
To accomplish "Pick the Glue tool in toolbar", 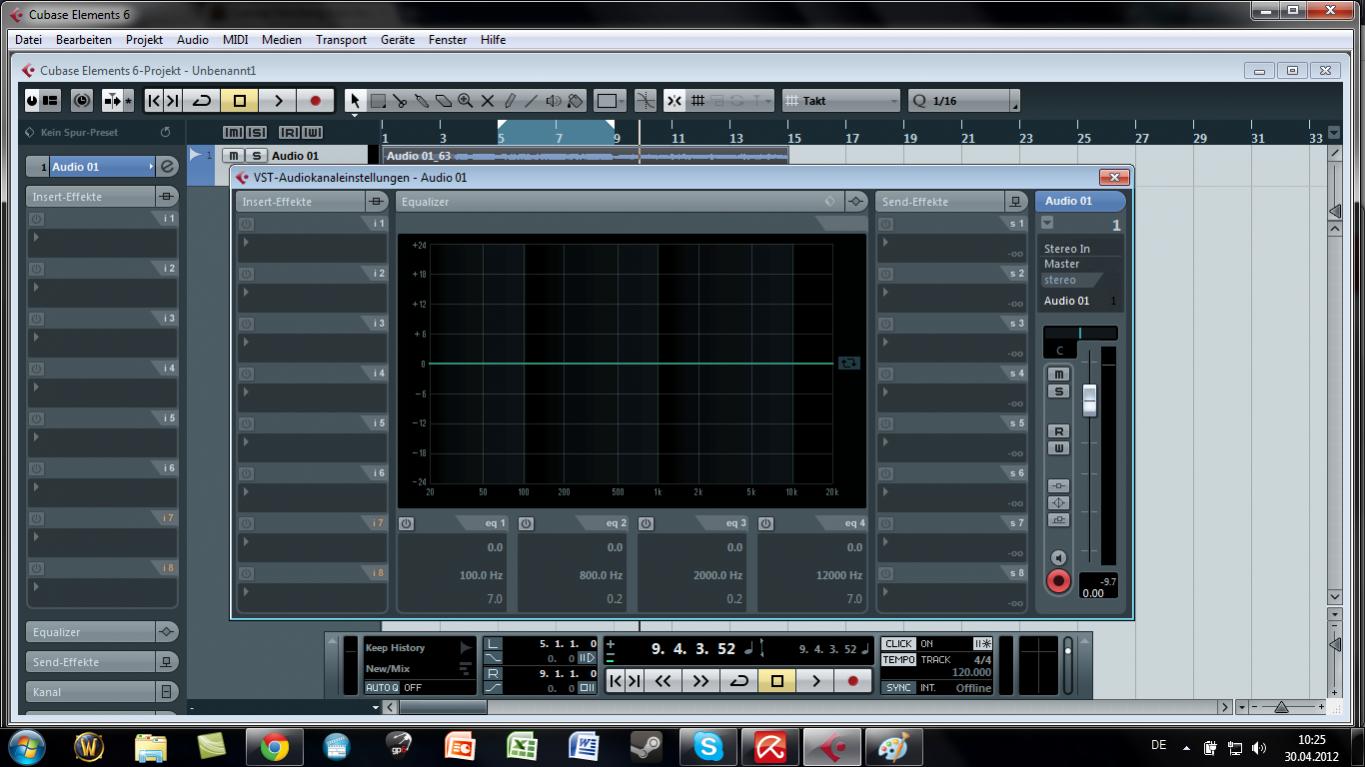I will point(422,101).
